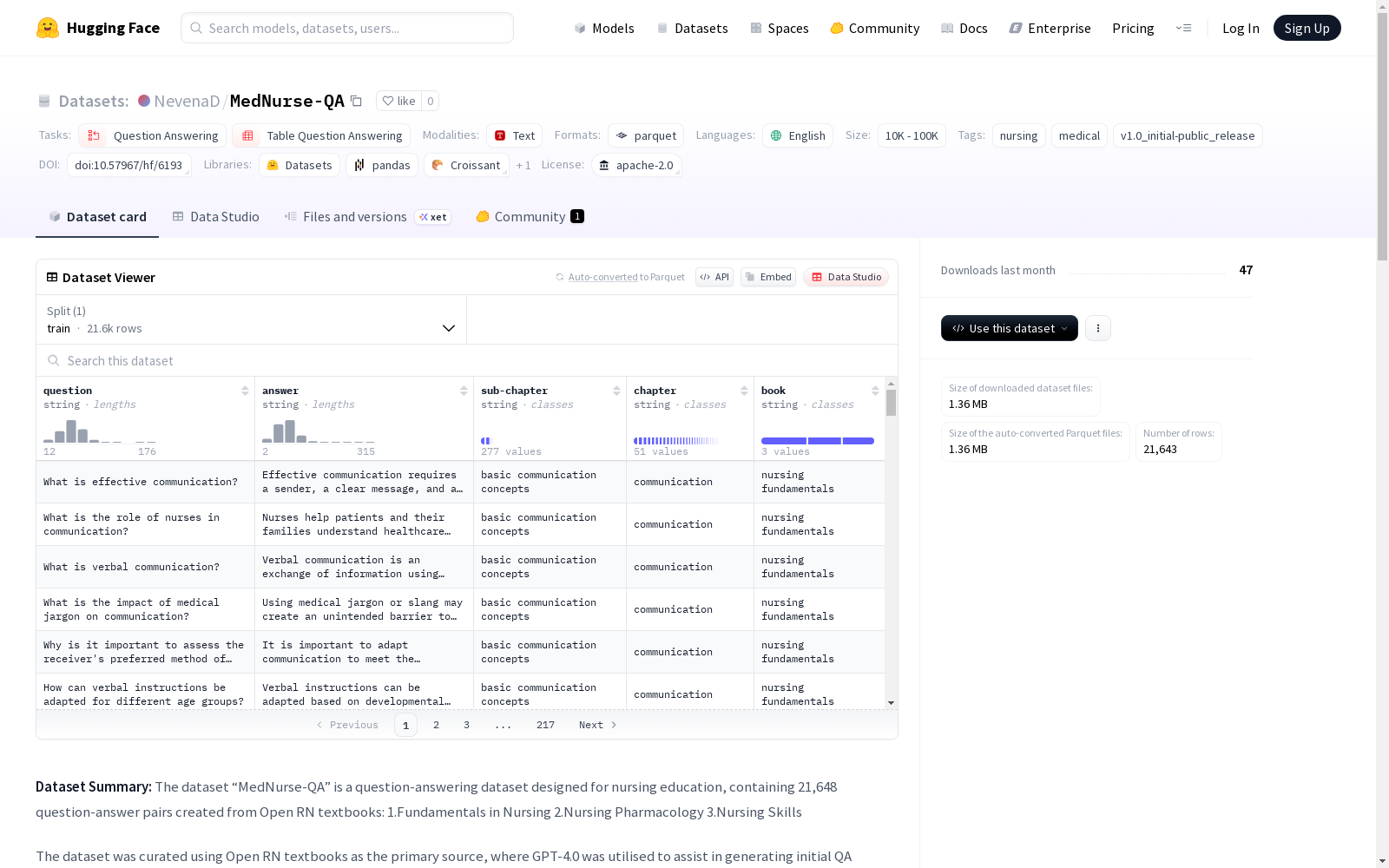The width and height of the screenshot is (1389, 868).
Task: Open the navigation overflow menu icon
Action: point(1183,28)
